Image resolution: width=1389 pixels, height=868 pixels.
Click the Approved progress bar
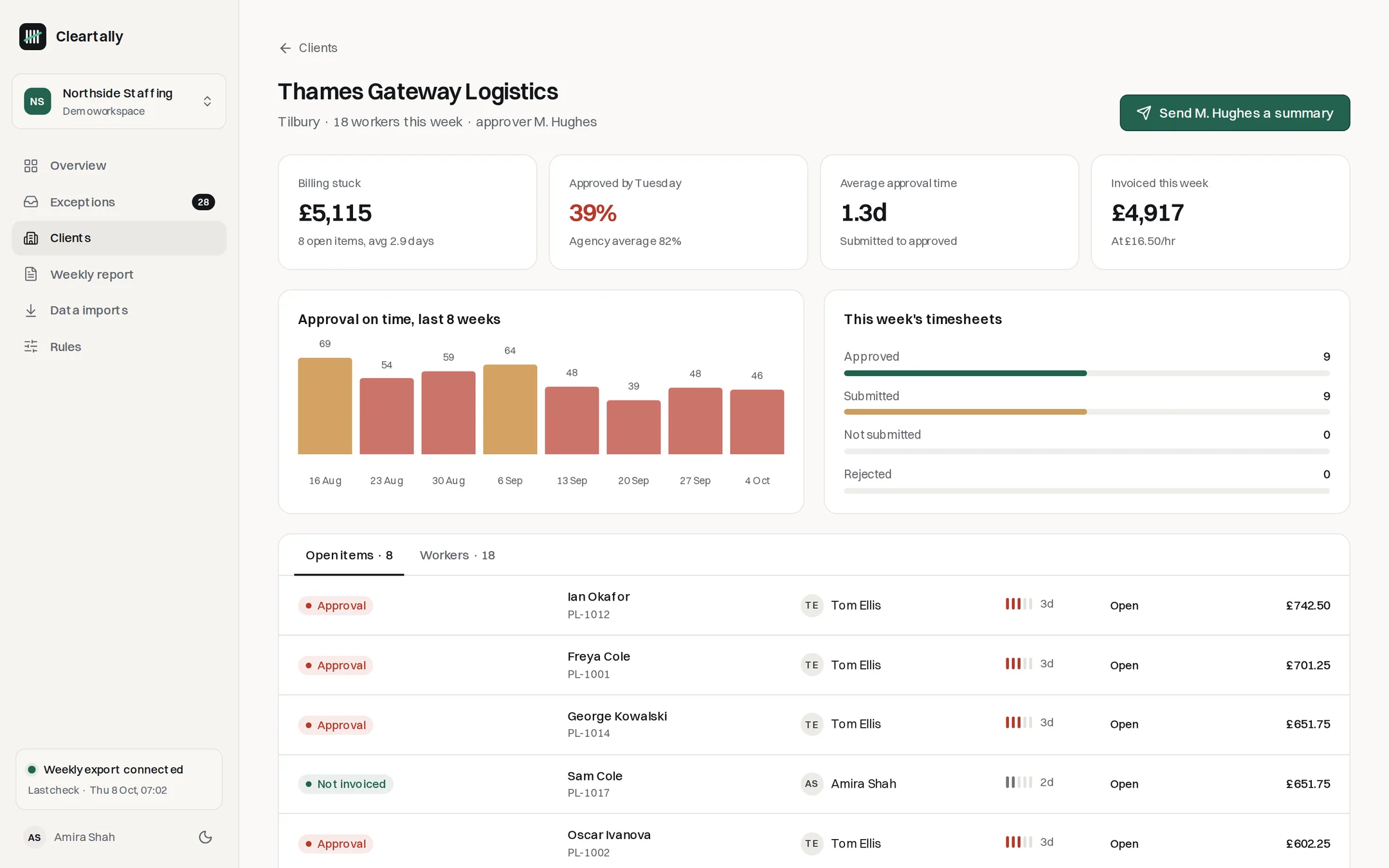click(1087, 374)
